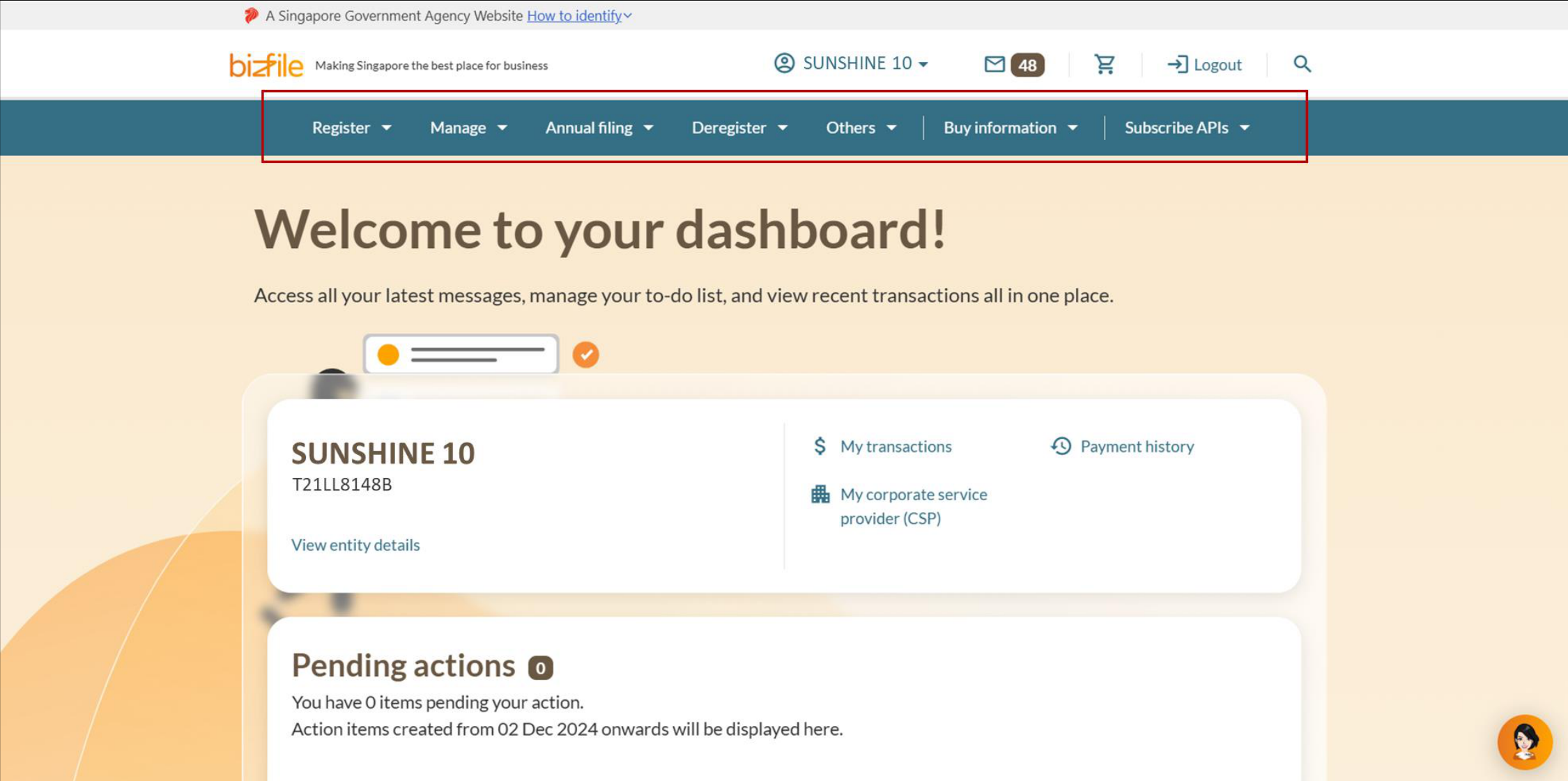Open the Annual filing menu

click(599, 127)
